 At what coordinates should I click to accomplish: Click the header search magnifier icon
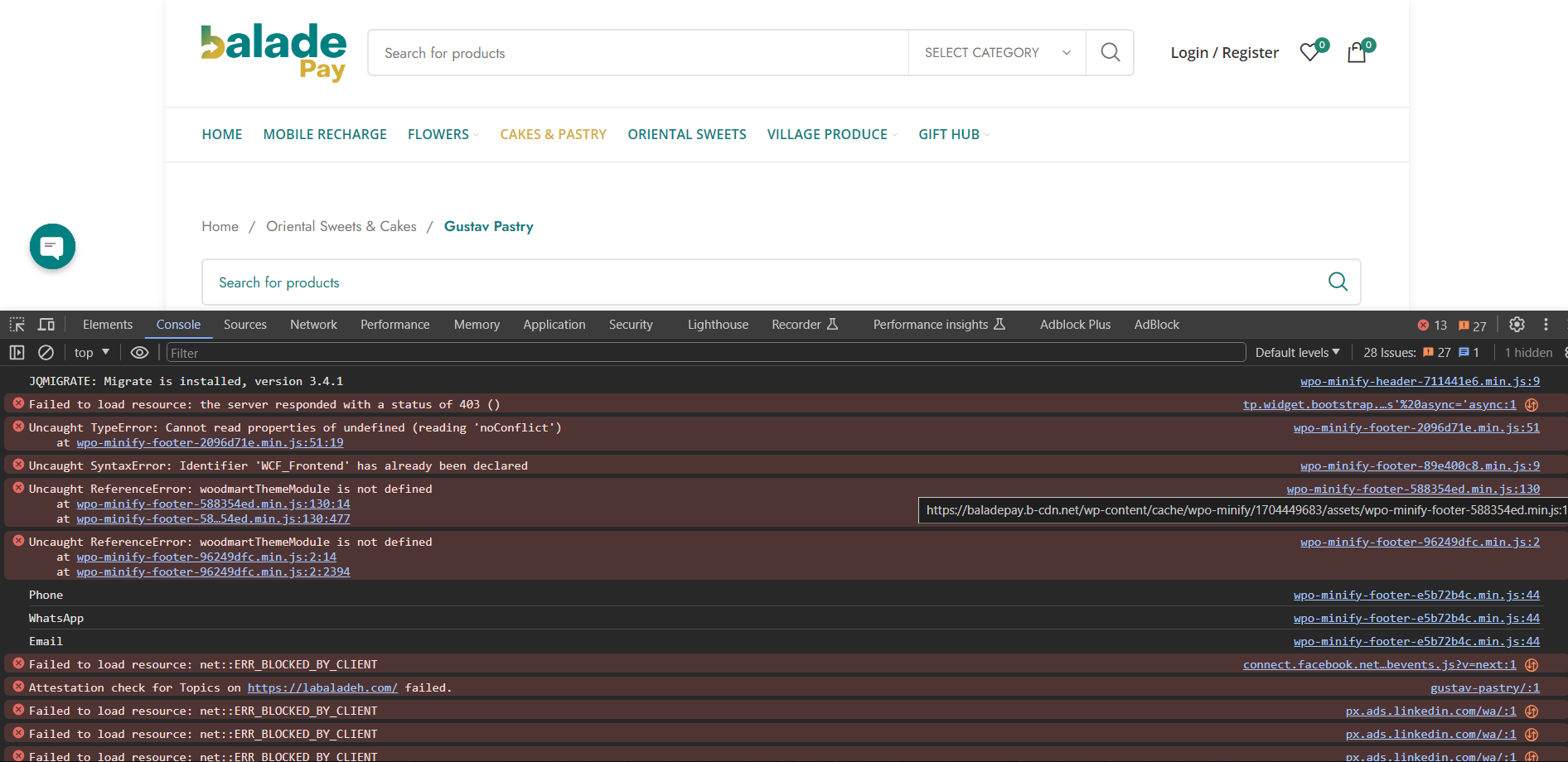click(1110, 53)
